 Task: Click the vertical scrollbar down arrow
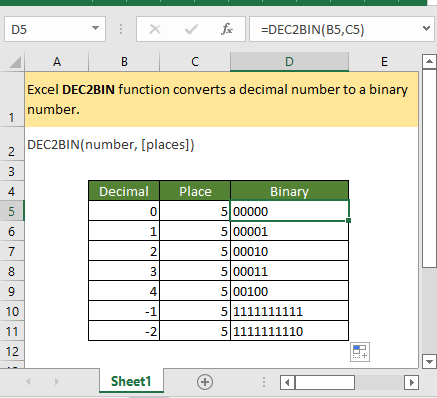429,361
